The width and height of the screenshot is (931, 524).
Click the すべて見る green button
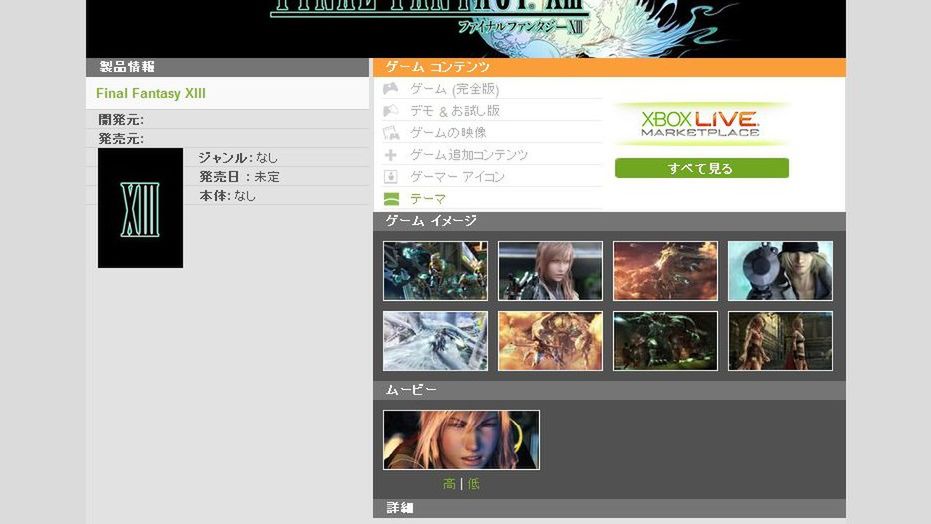[702, 168]
